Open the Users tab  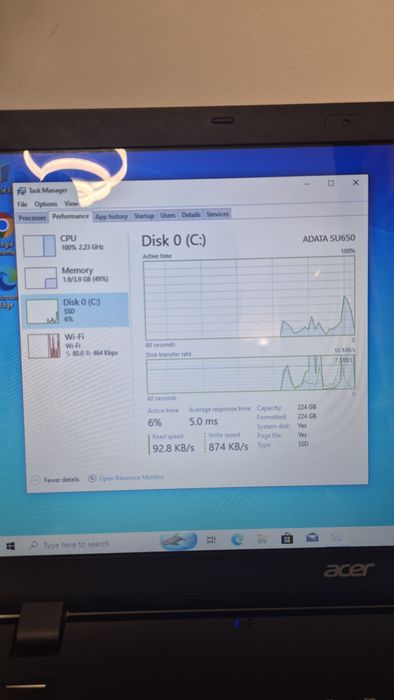pyautogui.click(x=168, y=215)
